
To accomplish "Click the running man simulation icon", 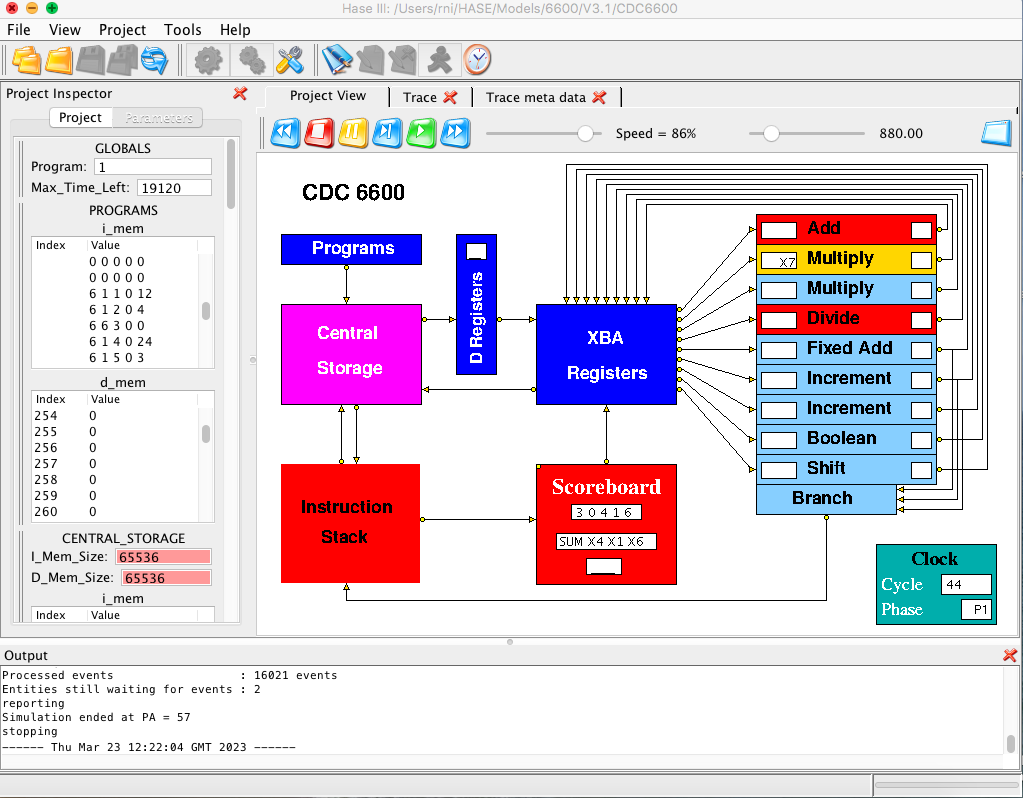I will click(x=440, y=60).
